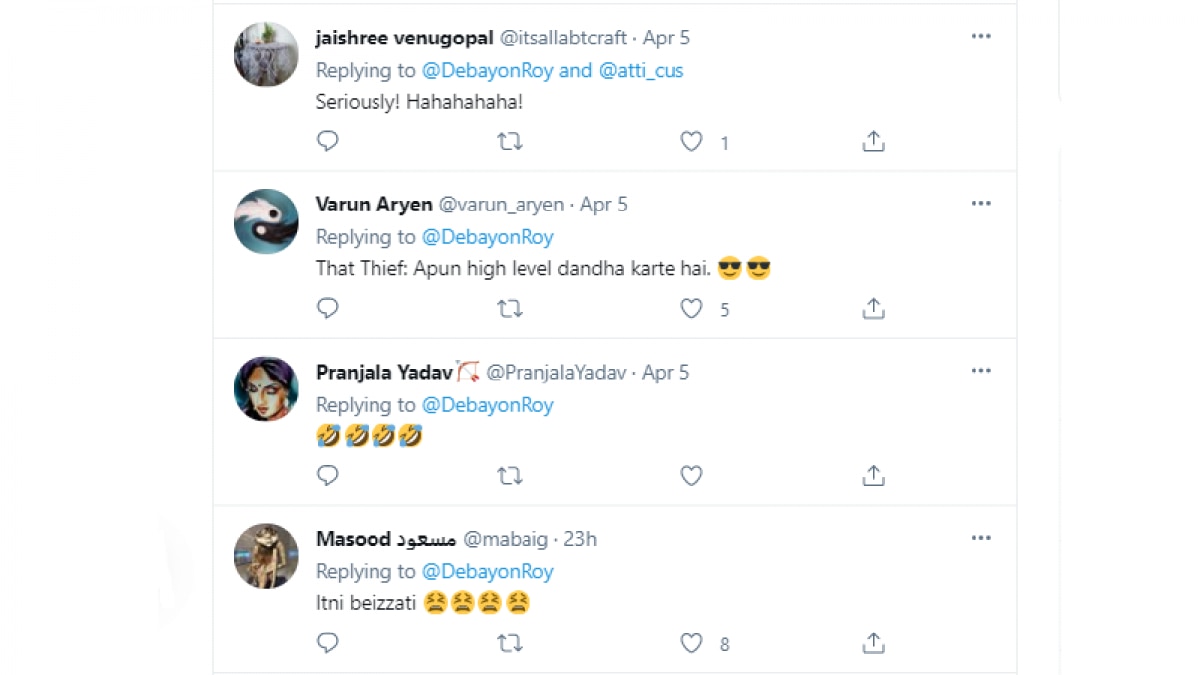Open Varun Aryen's profile picture

[266, 221]
